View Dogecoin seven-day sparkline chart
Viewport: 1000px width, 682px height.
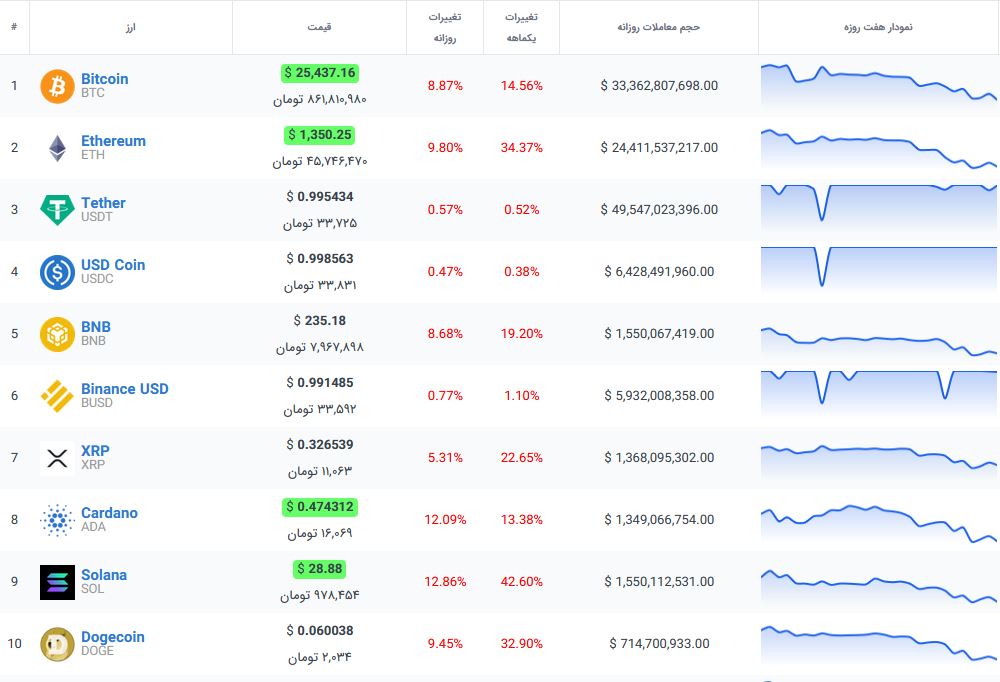(878, 644)
